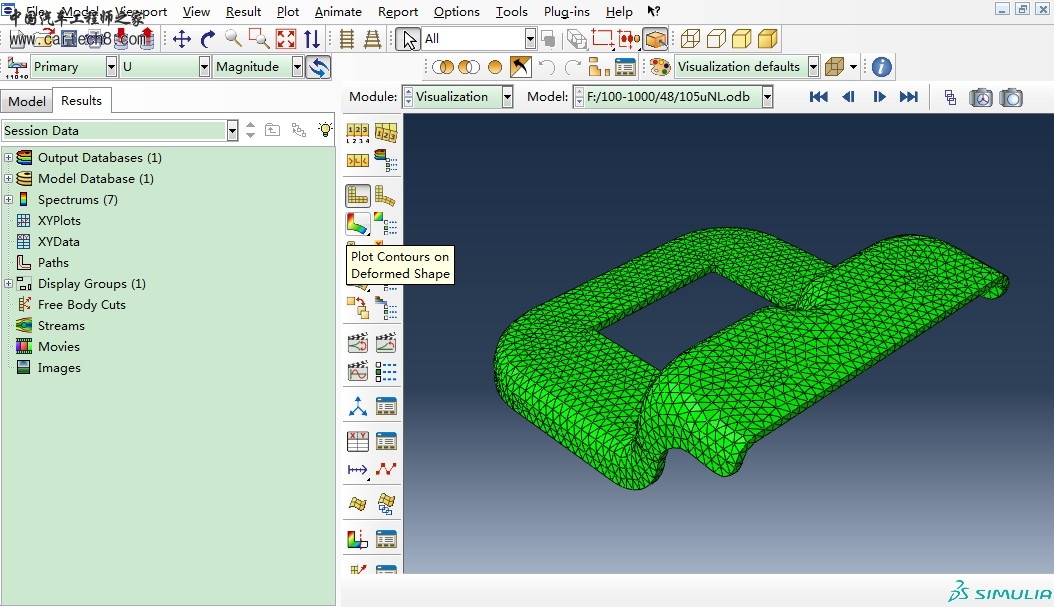Switch to the Model tab
This screenshot has width=1054, height=607.
27,101
